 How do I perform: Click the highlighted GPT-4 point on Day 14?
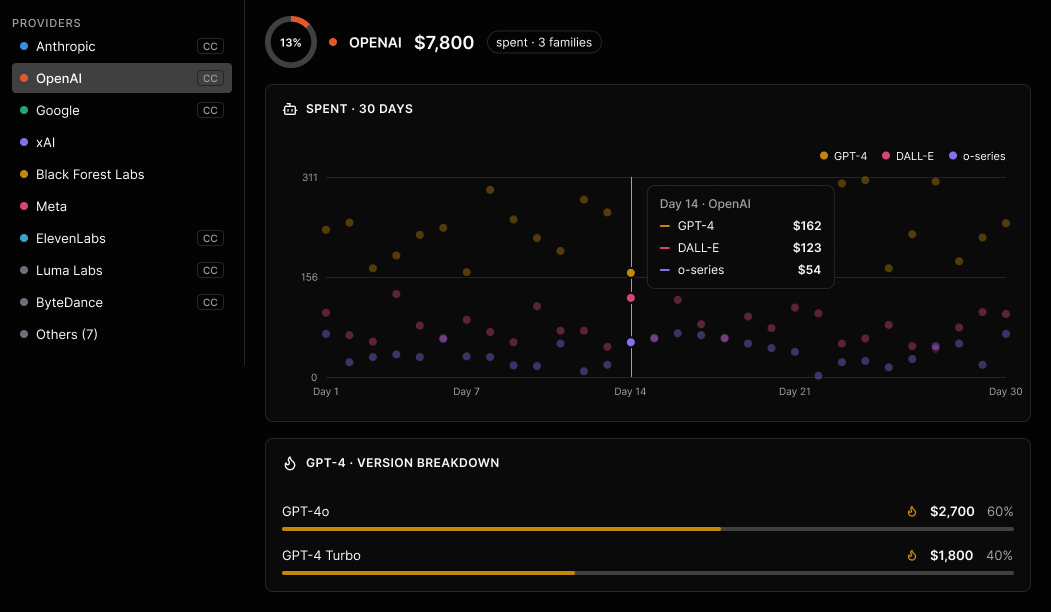tap(631, 273)
